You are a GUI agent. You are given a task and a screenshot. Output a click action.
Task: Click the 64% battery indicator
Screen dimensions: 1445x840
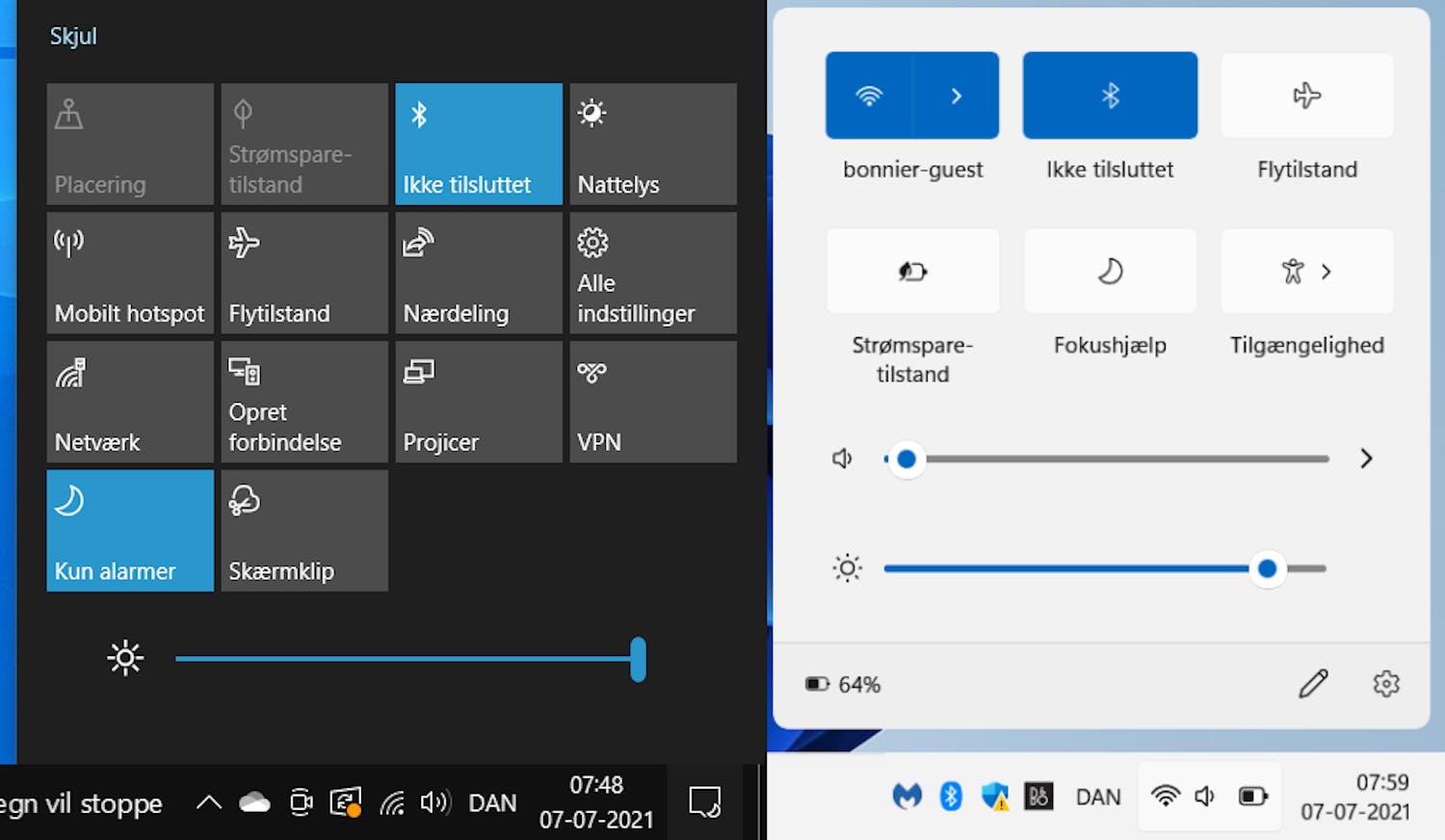tap(843, 684)
